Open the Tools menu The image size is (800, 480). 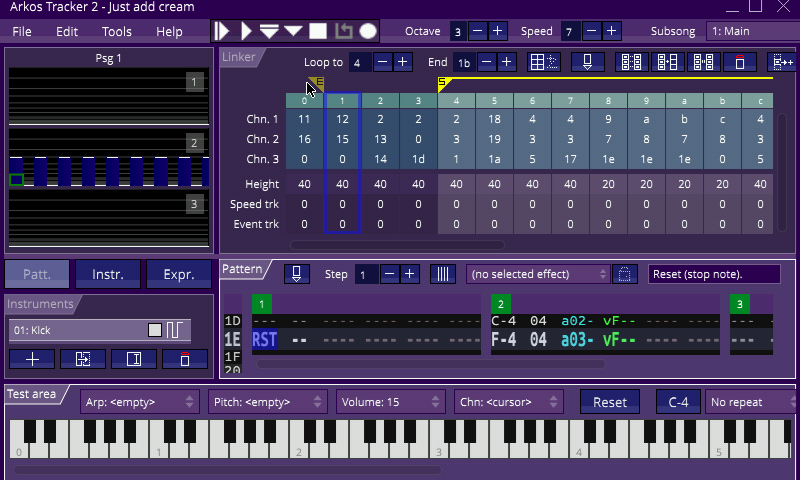click(x=117, y=31)
